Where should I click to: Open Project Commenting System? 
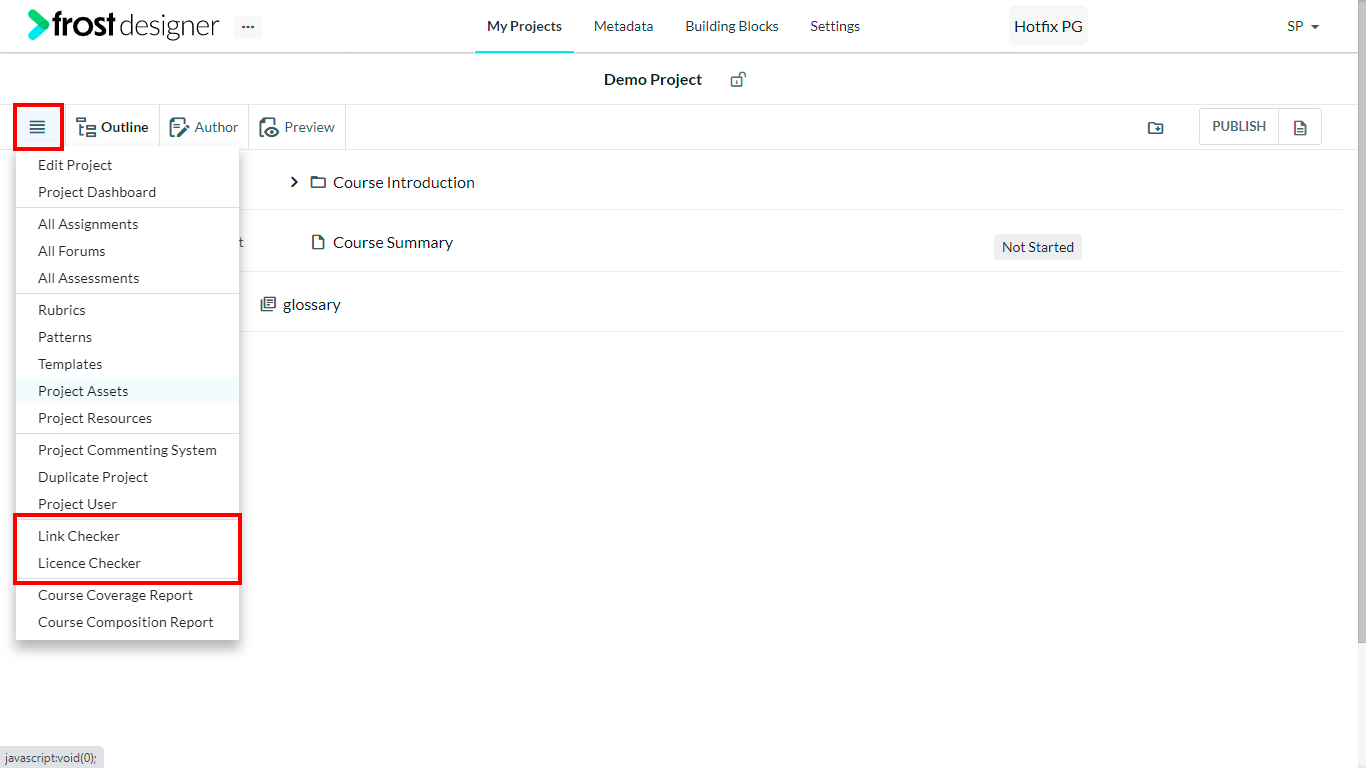tap(127, 450)
